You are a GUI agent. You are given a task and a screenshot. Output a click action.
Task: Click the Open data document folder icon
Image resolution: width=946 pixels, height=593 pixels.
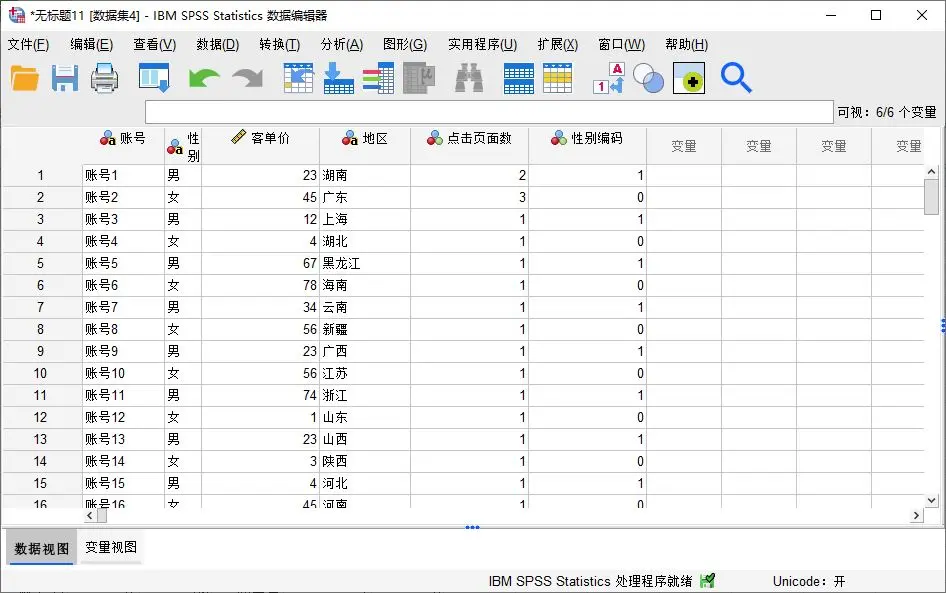25,78
